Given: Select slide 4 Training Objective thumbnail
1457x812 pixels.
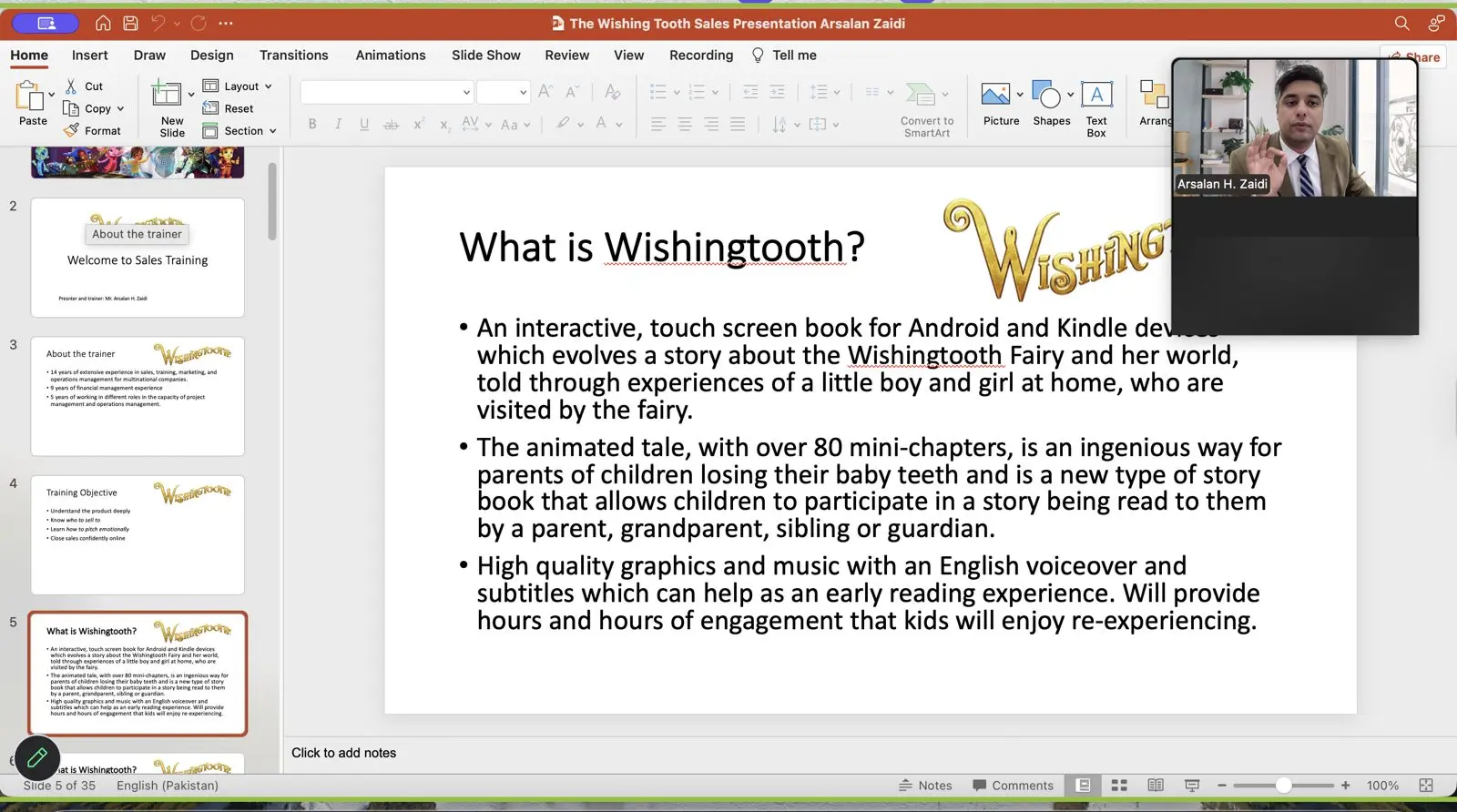Looking at the screenshot, I should pyautogui.click(x=138, y=534).
